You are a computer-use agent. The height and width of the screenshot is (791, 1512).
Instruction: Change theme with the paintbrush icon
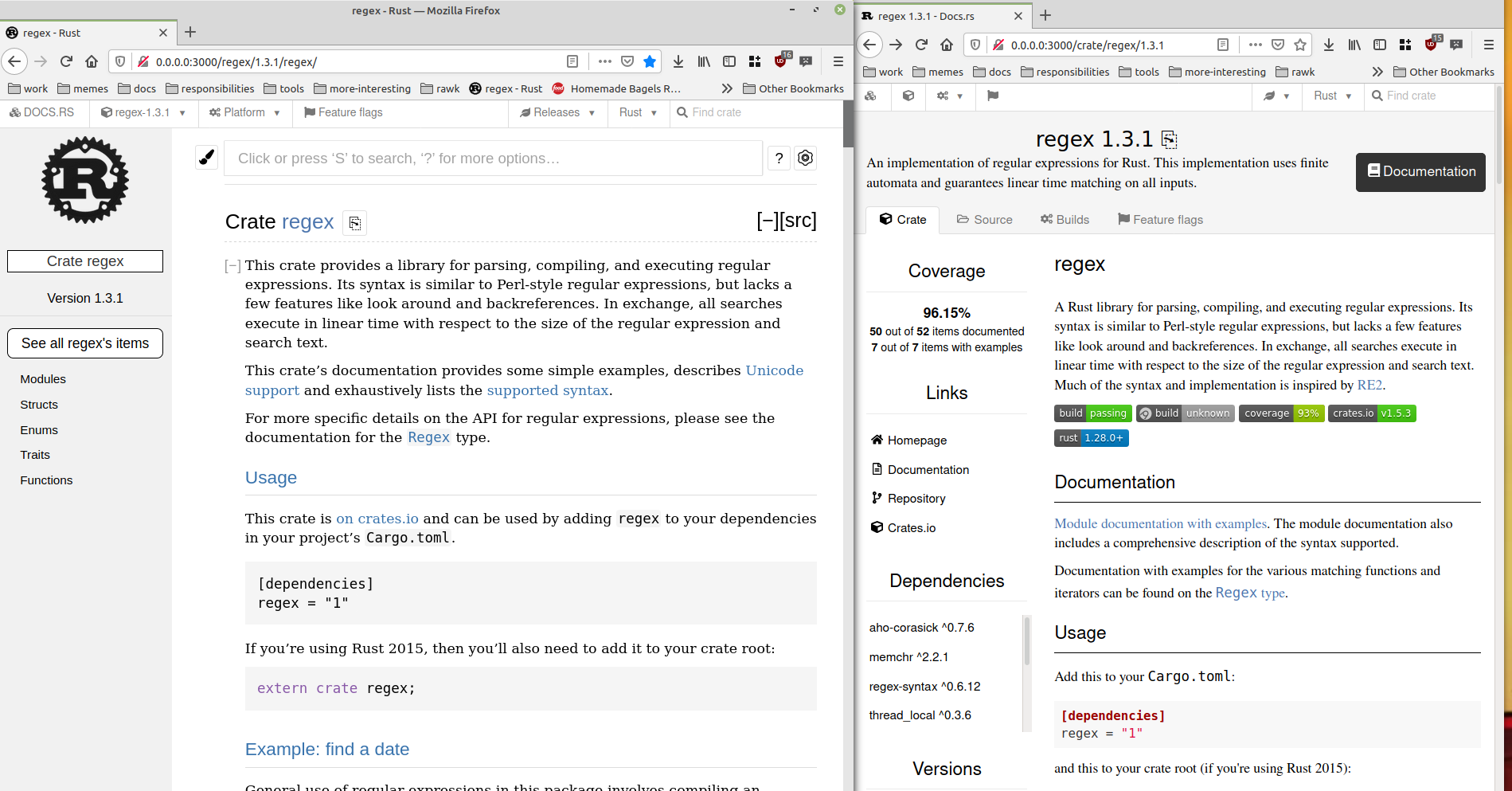tap(206, 158)
